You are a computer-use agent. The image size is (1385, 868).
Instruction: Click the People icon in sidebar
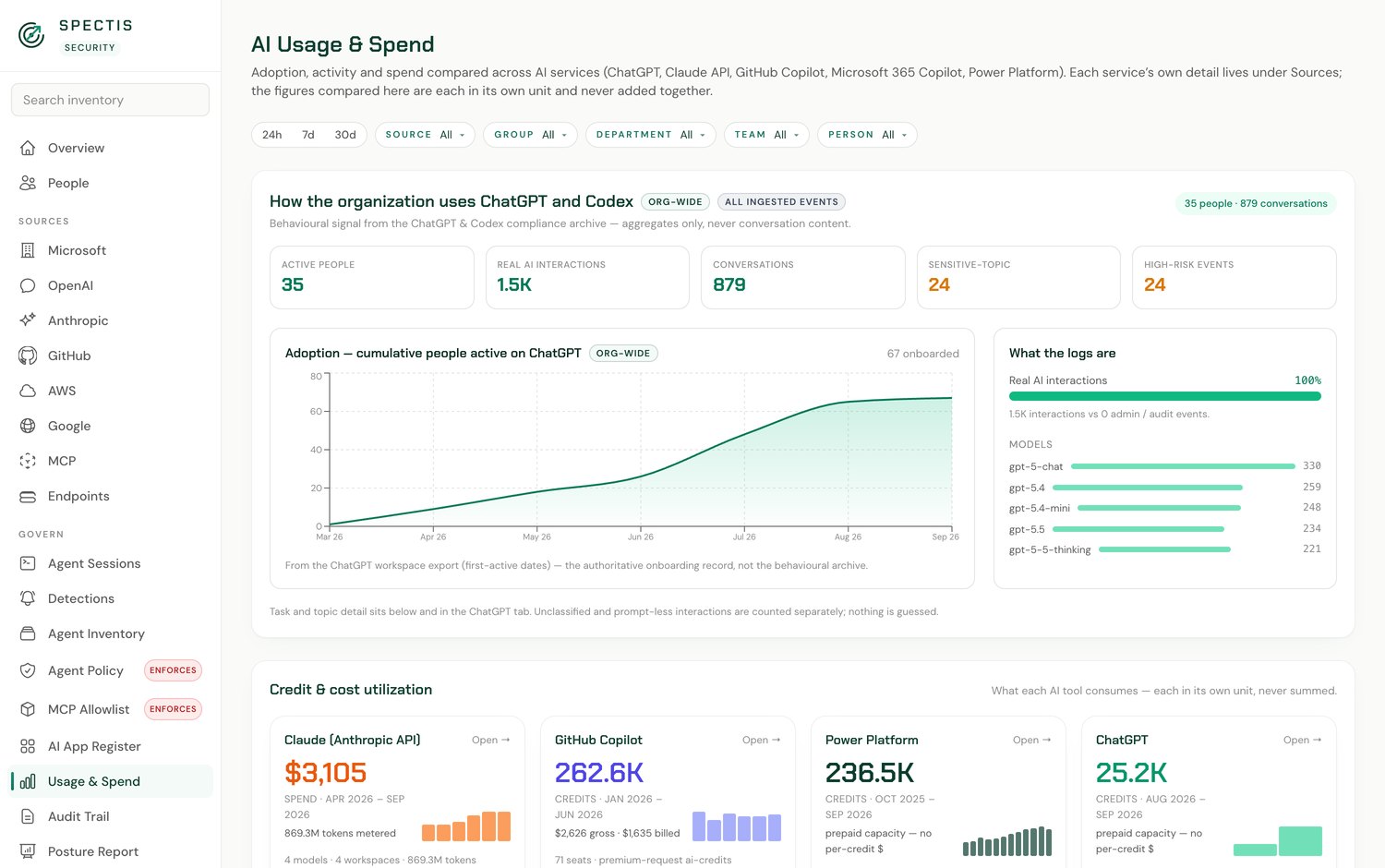(28, 183)
